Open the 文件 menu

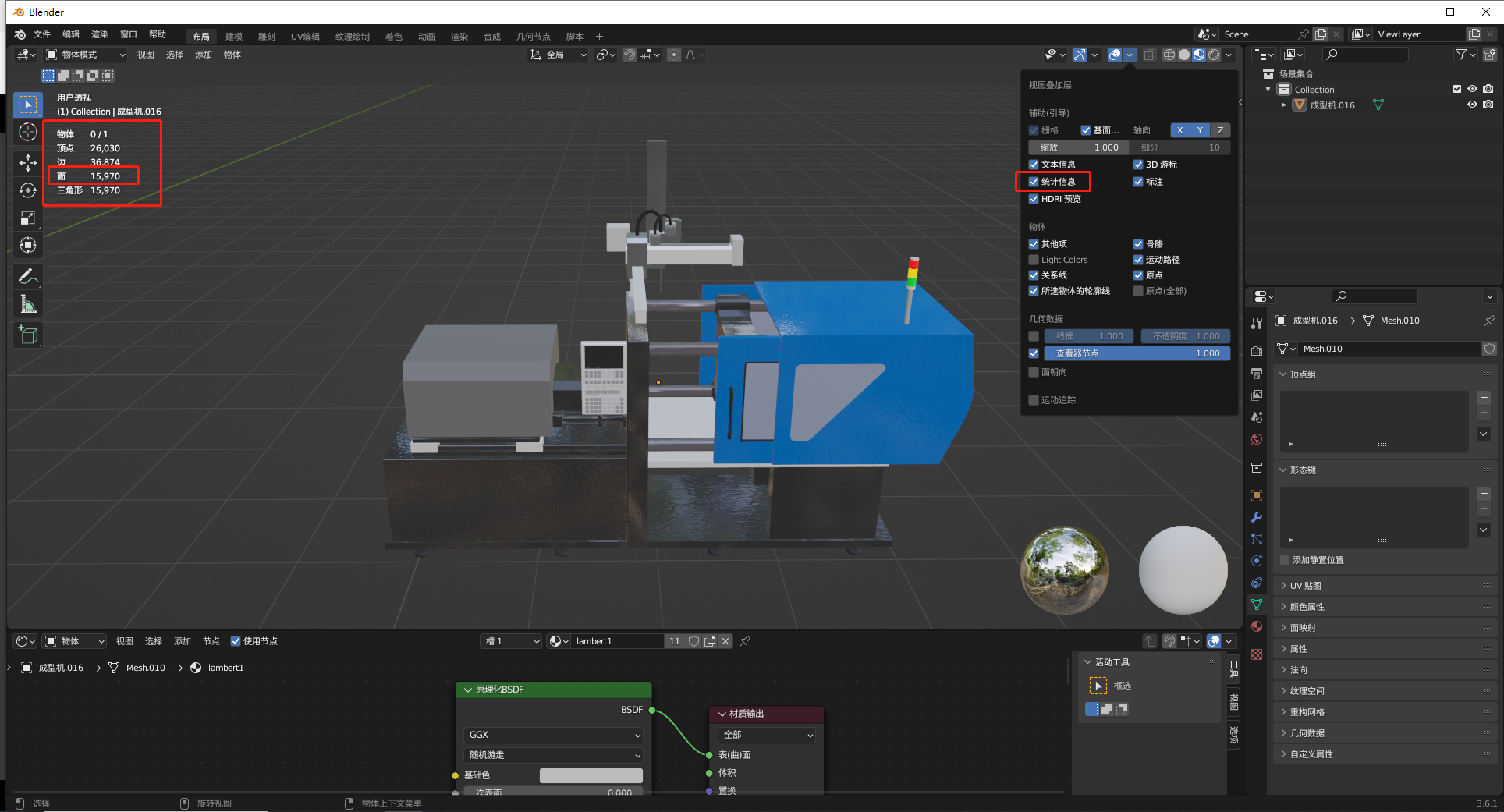(42, 34)
